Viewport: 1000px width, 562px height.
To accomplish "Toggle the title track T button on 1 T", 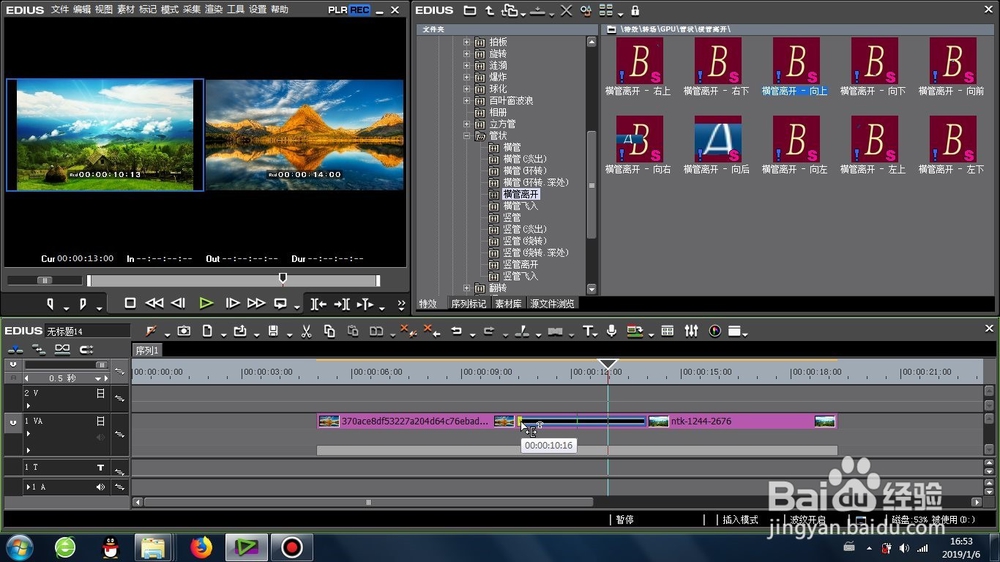I will 100,468.
